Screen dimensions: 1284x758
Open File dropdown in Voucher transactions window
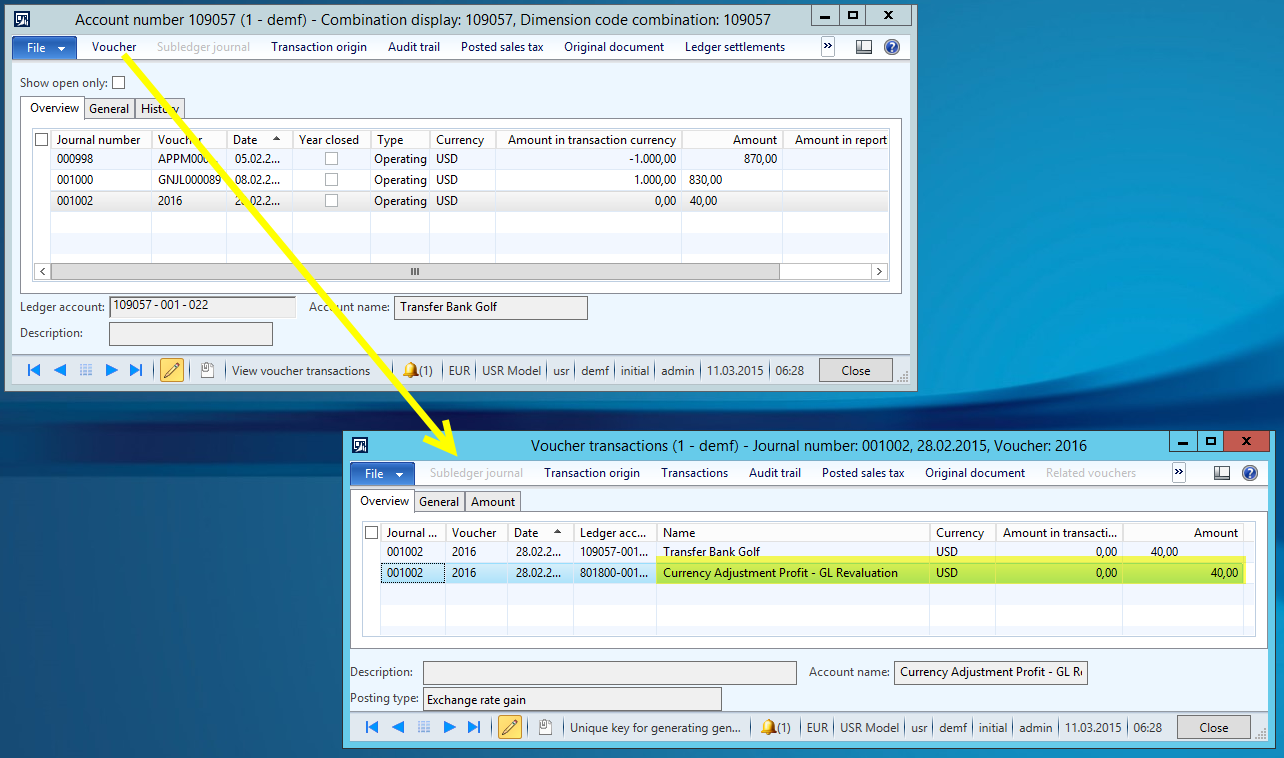point(383,473)
